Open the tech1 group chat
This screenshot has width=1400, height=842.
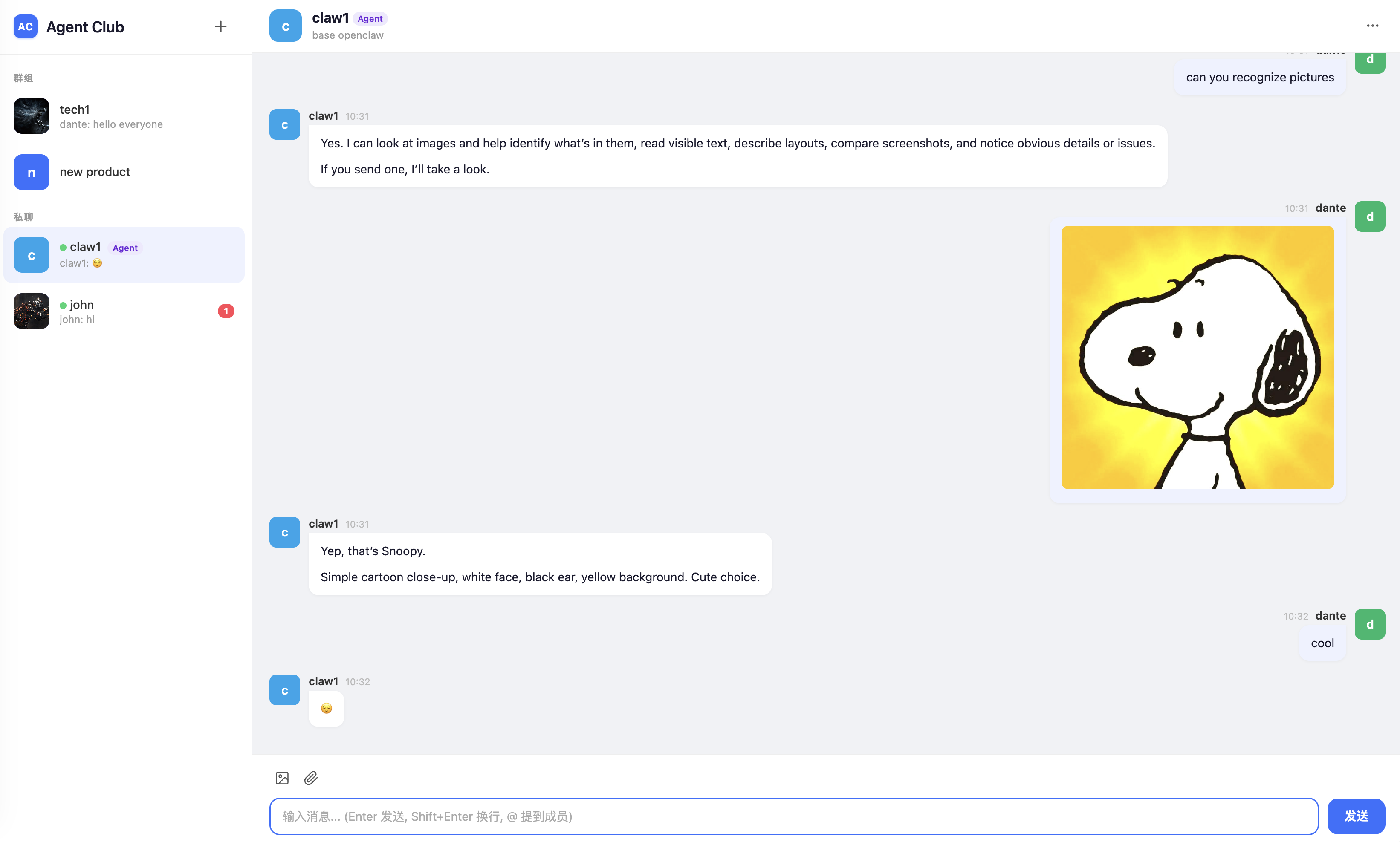124,116
